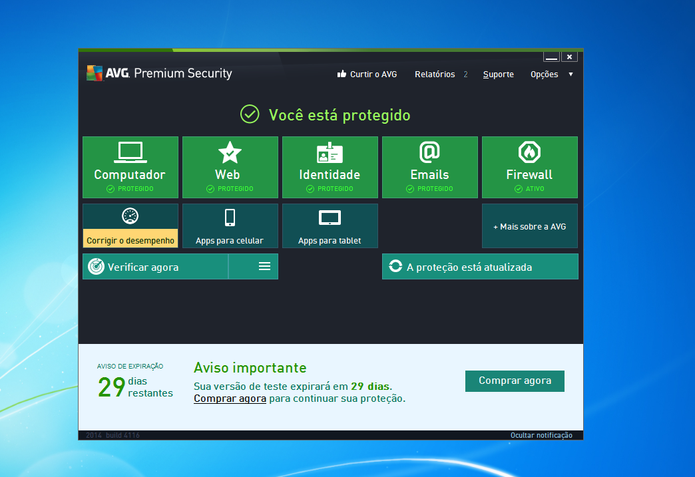Click the Identidade ID badge icon
695x477 pixels.
point(330,152)
